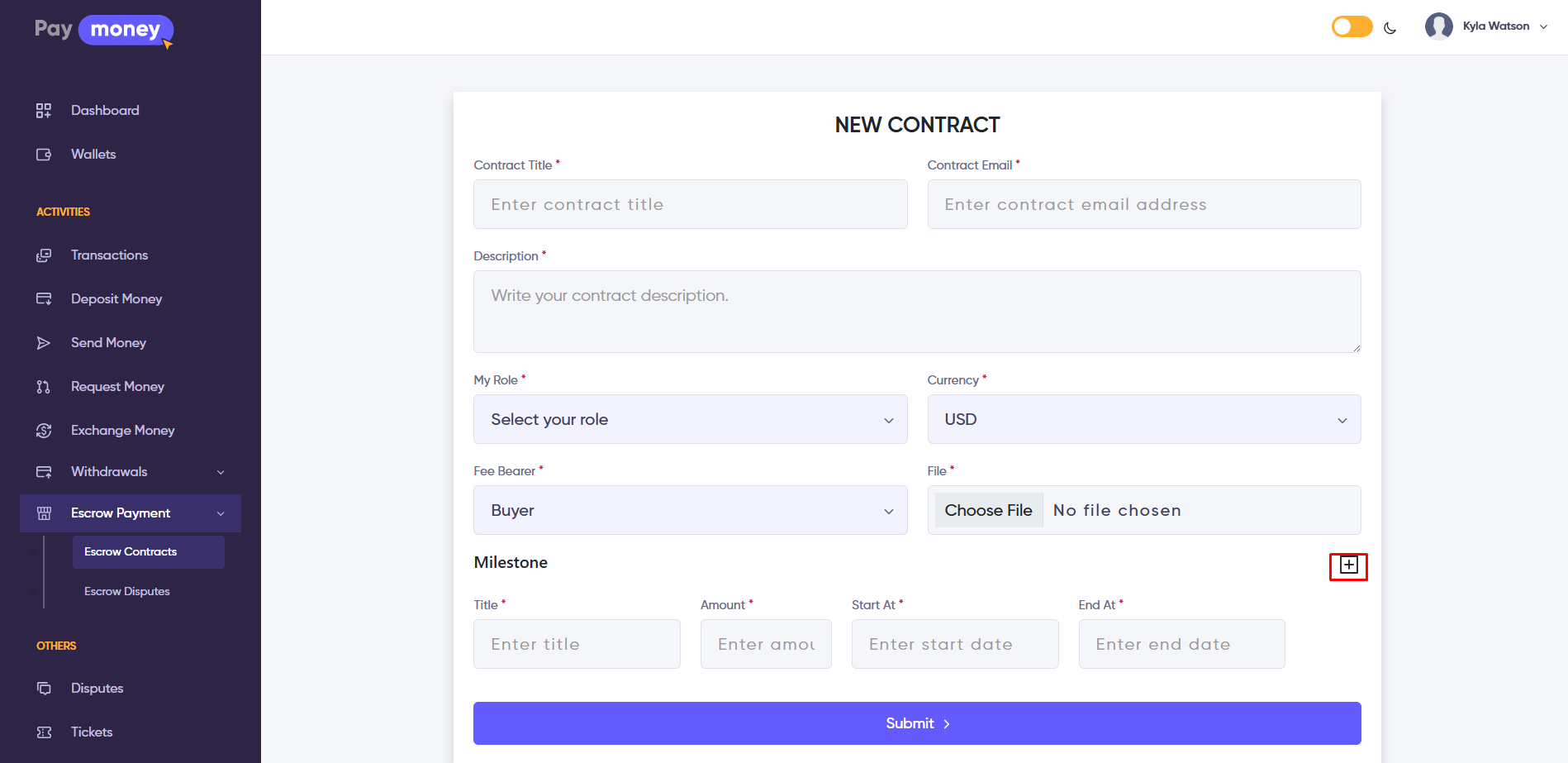Click the Deposit Money icon
The image size is (1568, 763).
coord(44,299)
